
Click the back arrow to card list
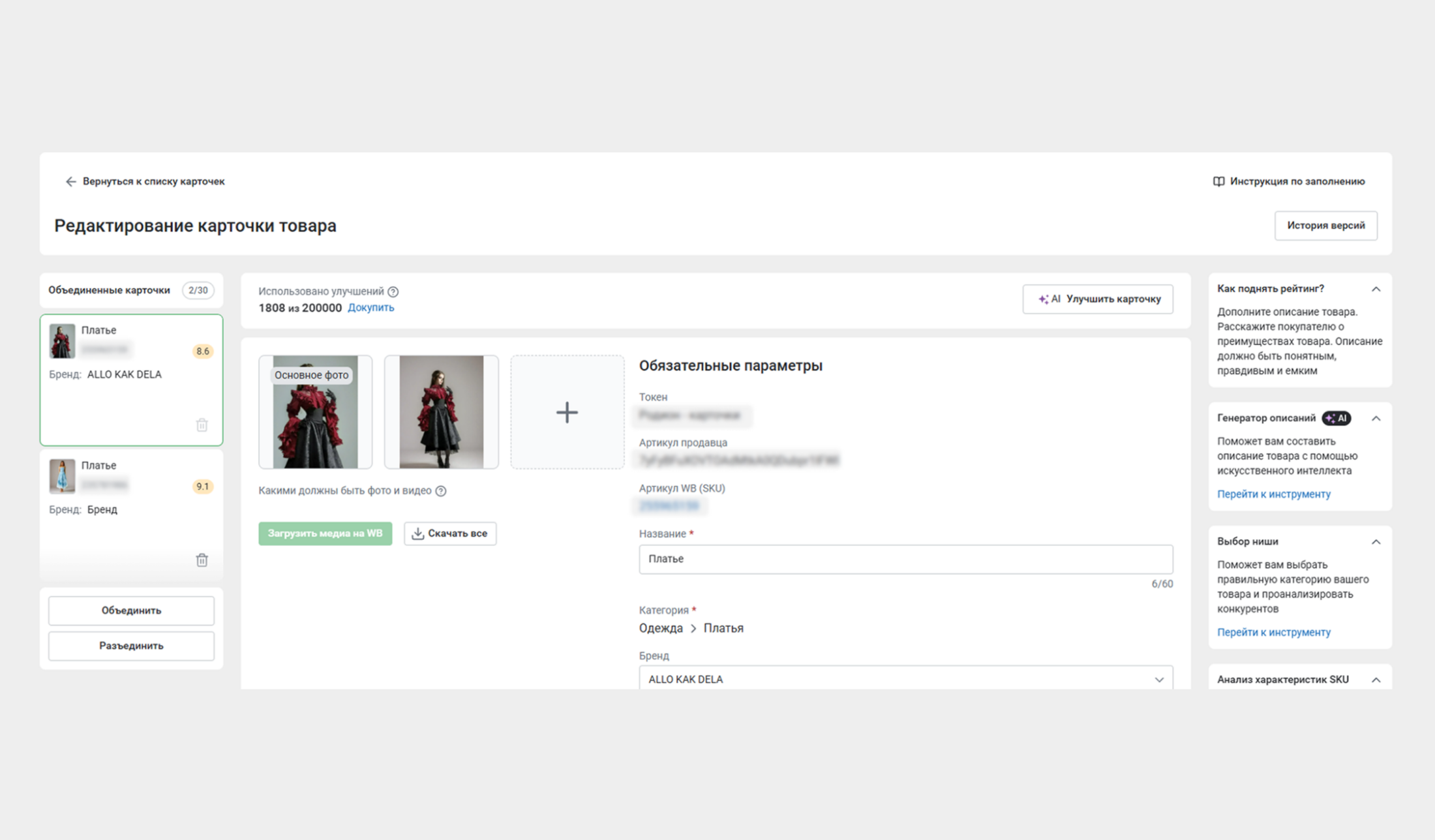[70, 181]
